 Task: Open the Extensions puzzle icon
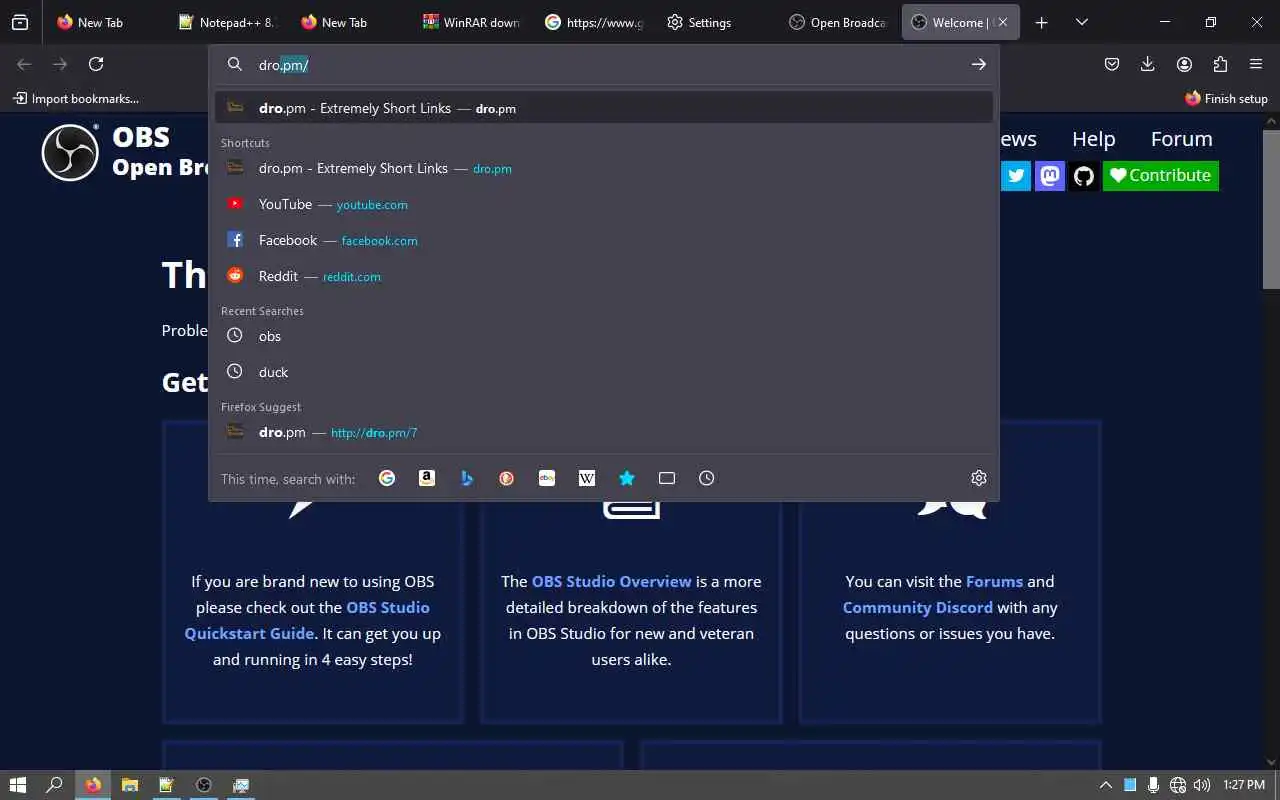pos(1220,64)
